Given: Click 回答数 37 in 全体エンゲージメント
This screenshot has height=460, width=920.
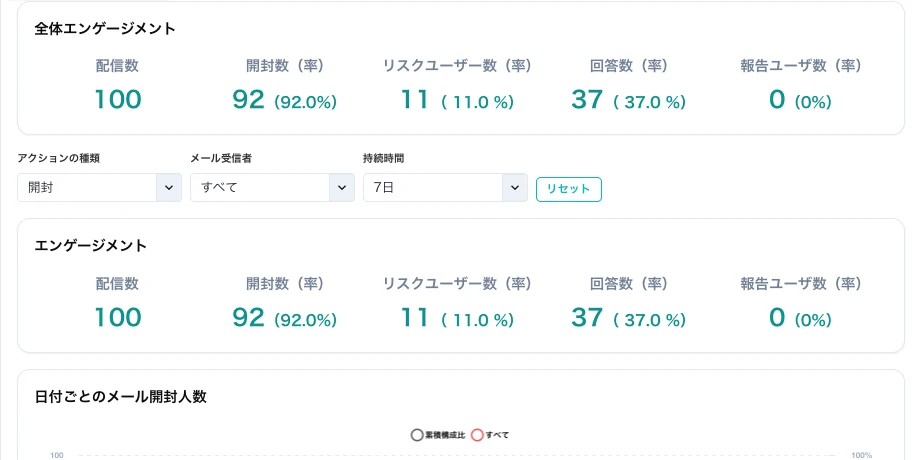Looking at the screenshot, I should pos(587,100).
